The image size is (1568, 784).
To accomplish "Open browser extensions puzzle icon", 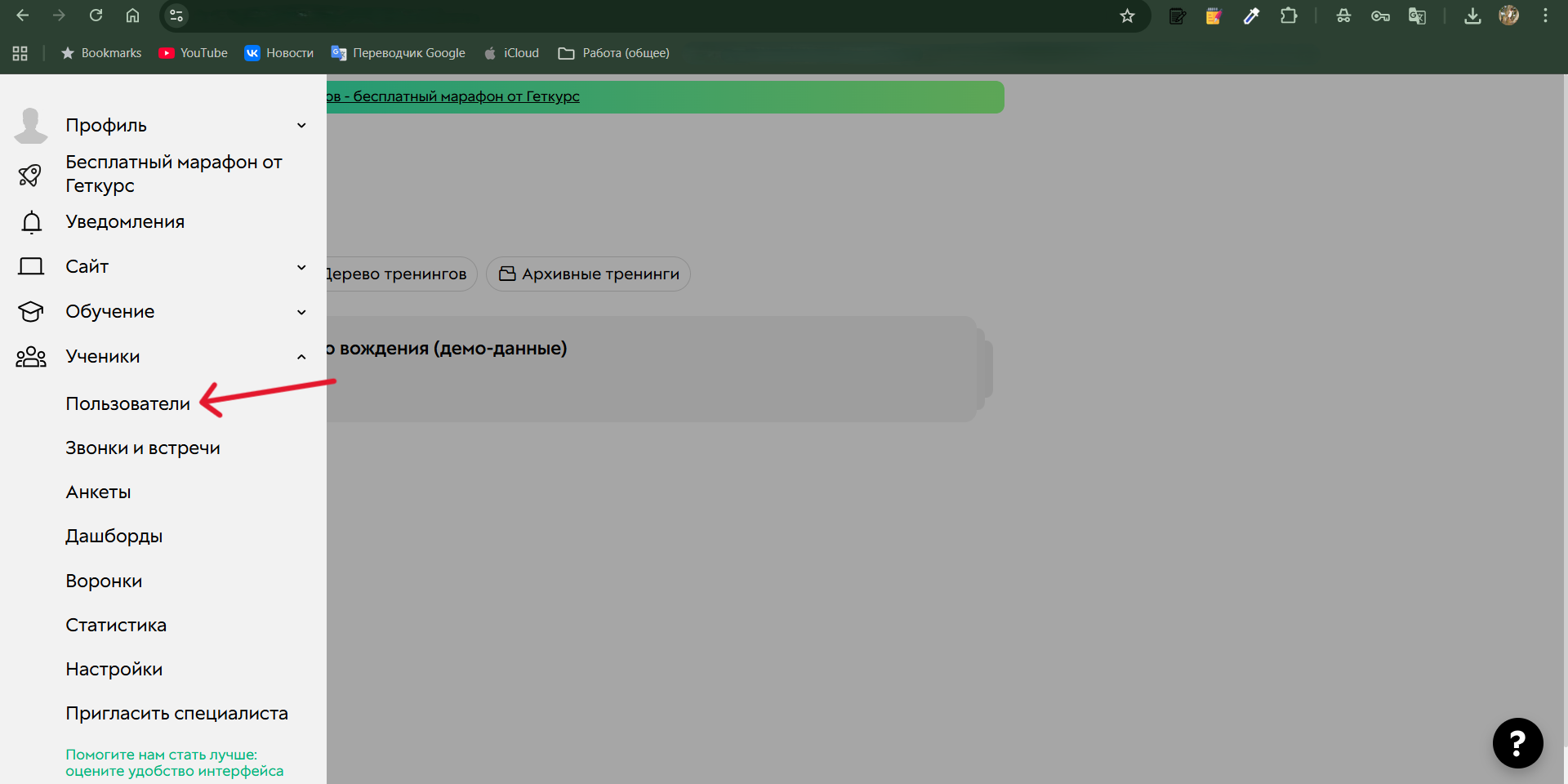I will coord(1289,16).
